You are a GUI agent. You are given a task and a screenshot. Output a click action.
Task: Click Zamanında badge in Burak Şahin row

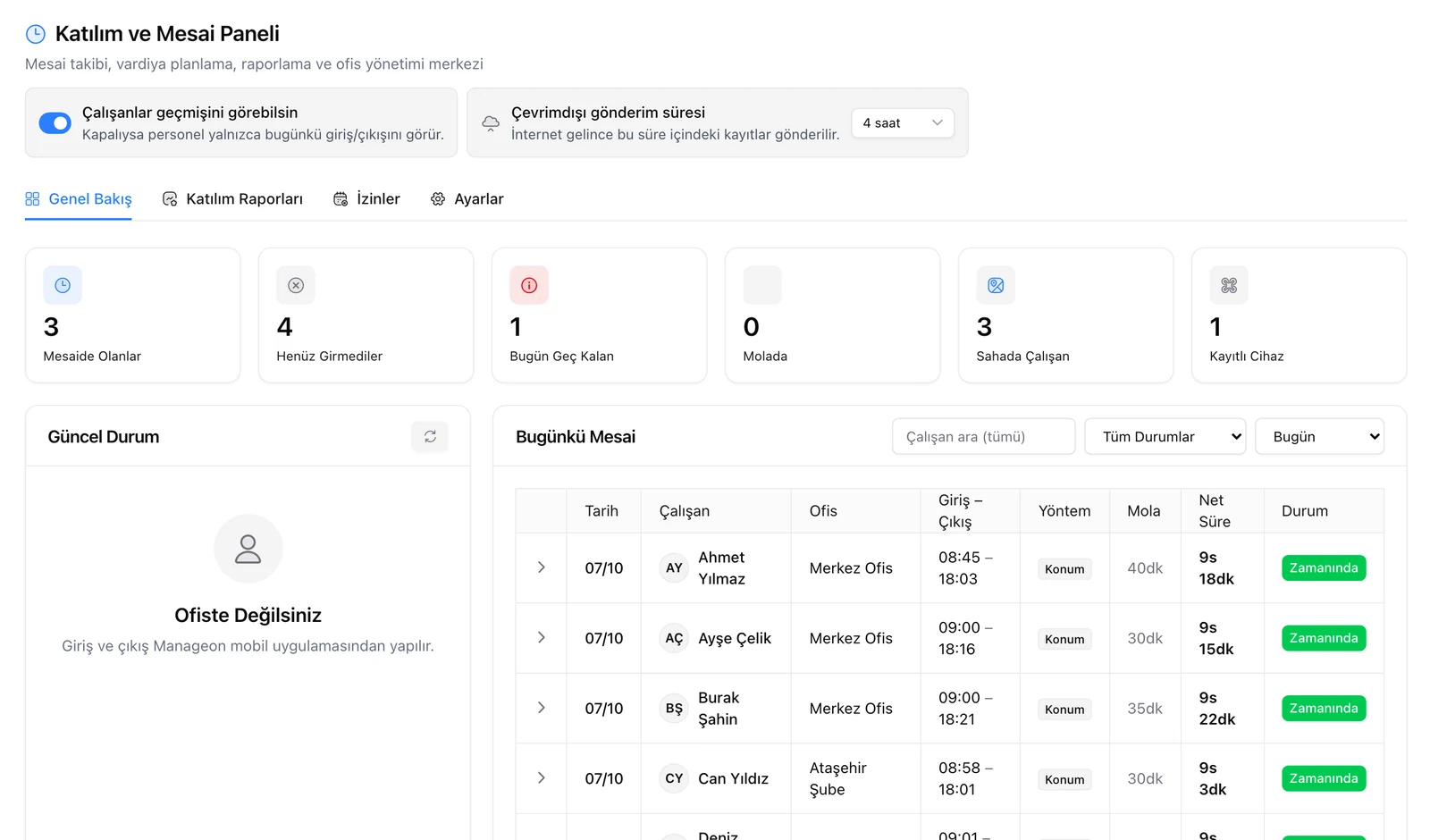[x=1324, y=709]
